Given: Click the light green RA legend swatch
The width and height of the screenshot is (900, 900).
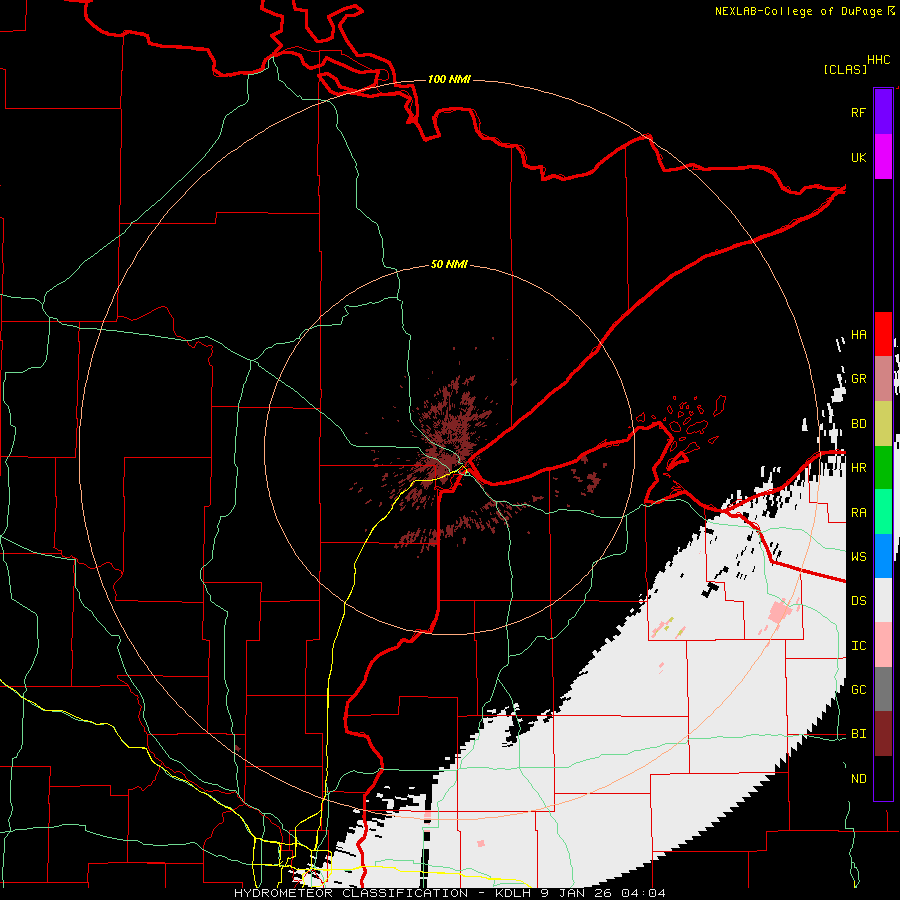Looking at the screenshot, I should [x=883, y=512].
